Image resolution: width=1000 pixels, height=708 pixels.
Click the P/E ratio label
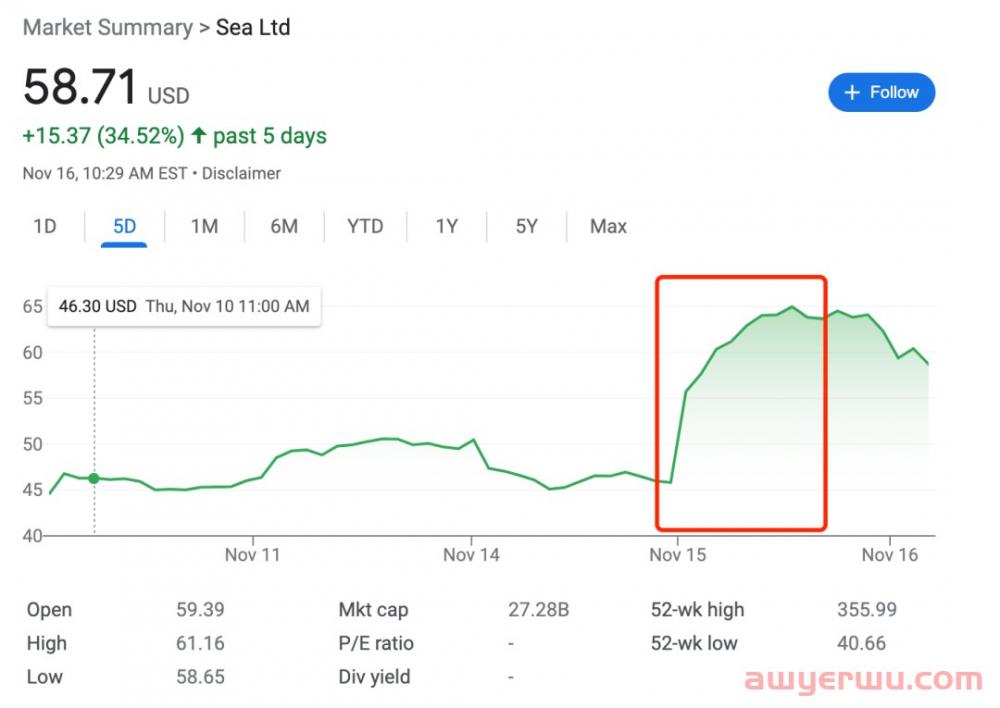(376, 644)
